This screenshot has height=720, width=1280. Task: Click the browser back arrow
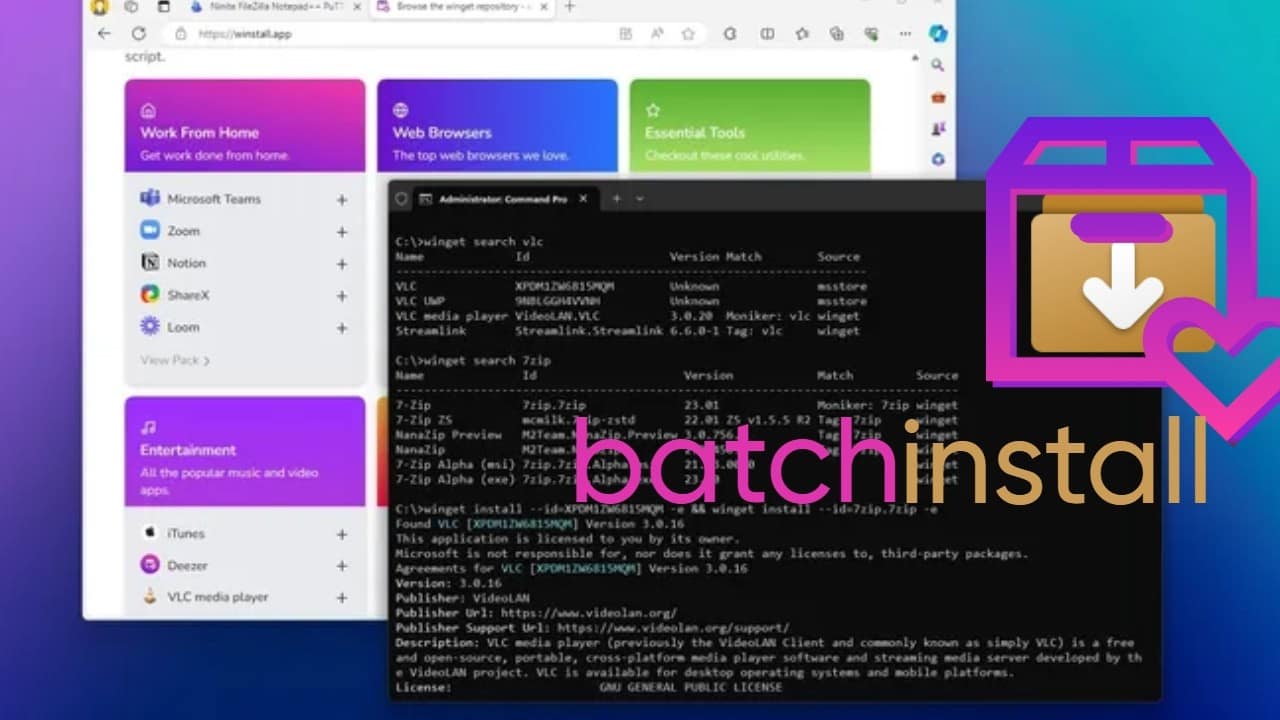[104, 34]
